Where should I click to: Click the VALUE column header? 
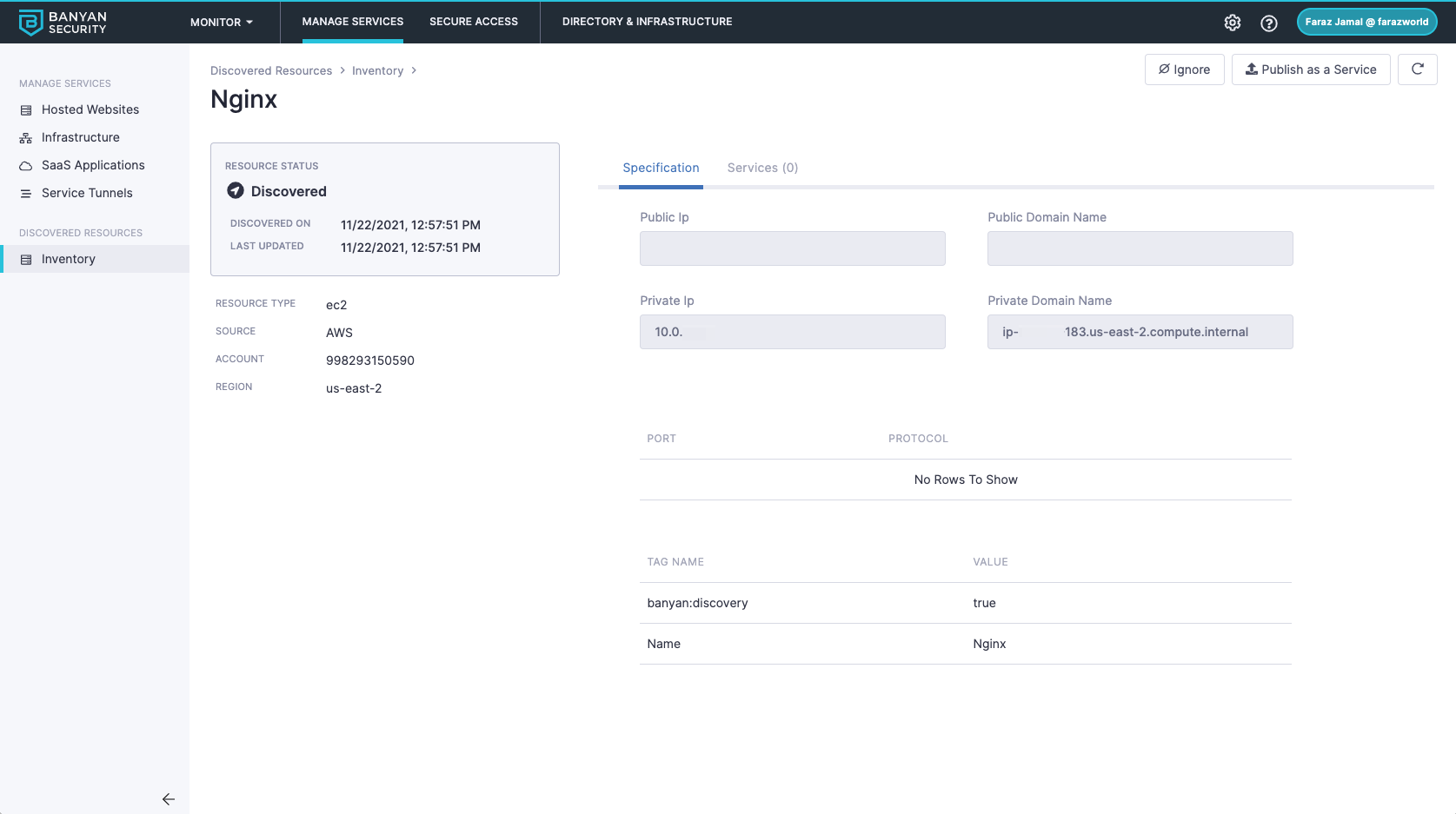[990, 562]
